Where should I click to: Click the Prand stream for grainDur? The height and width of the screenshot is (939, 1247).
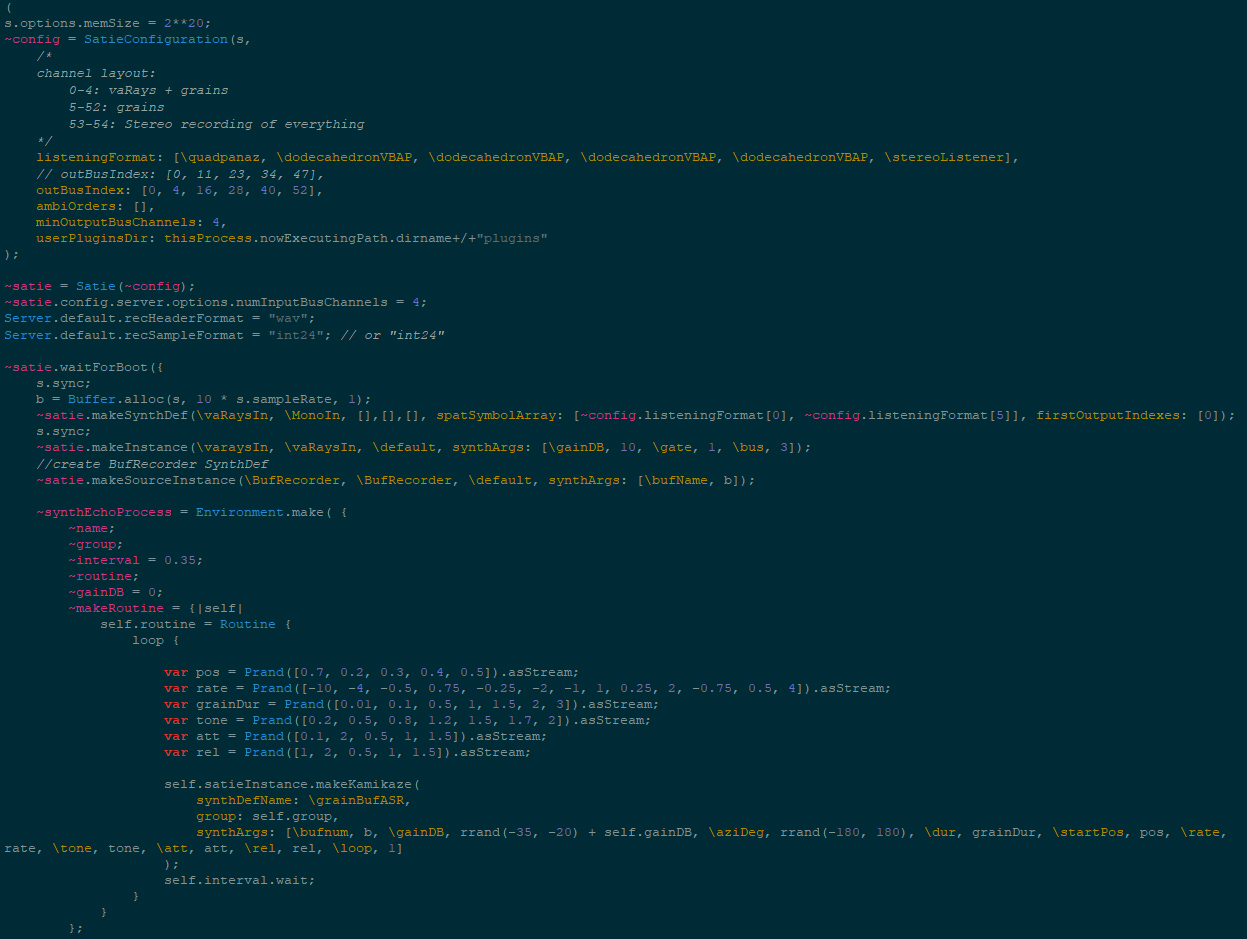(305, 704)
